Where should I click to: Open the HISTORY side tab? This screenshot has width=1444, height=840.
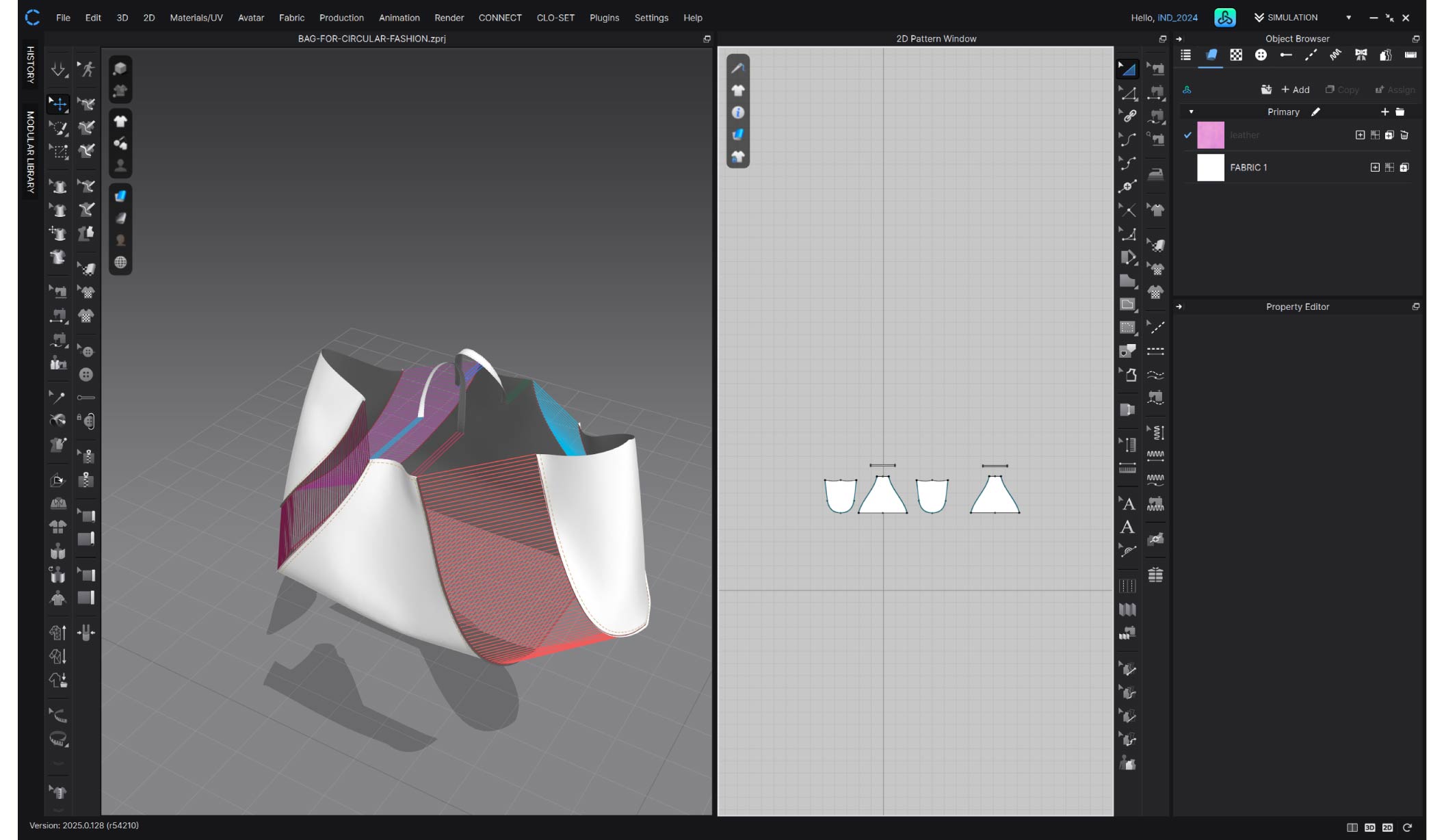coord(30,65)
